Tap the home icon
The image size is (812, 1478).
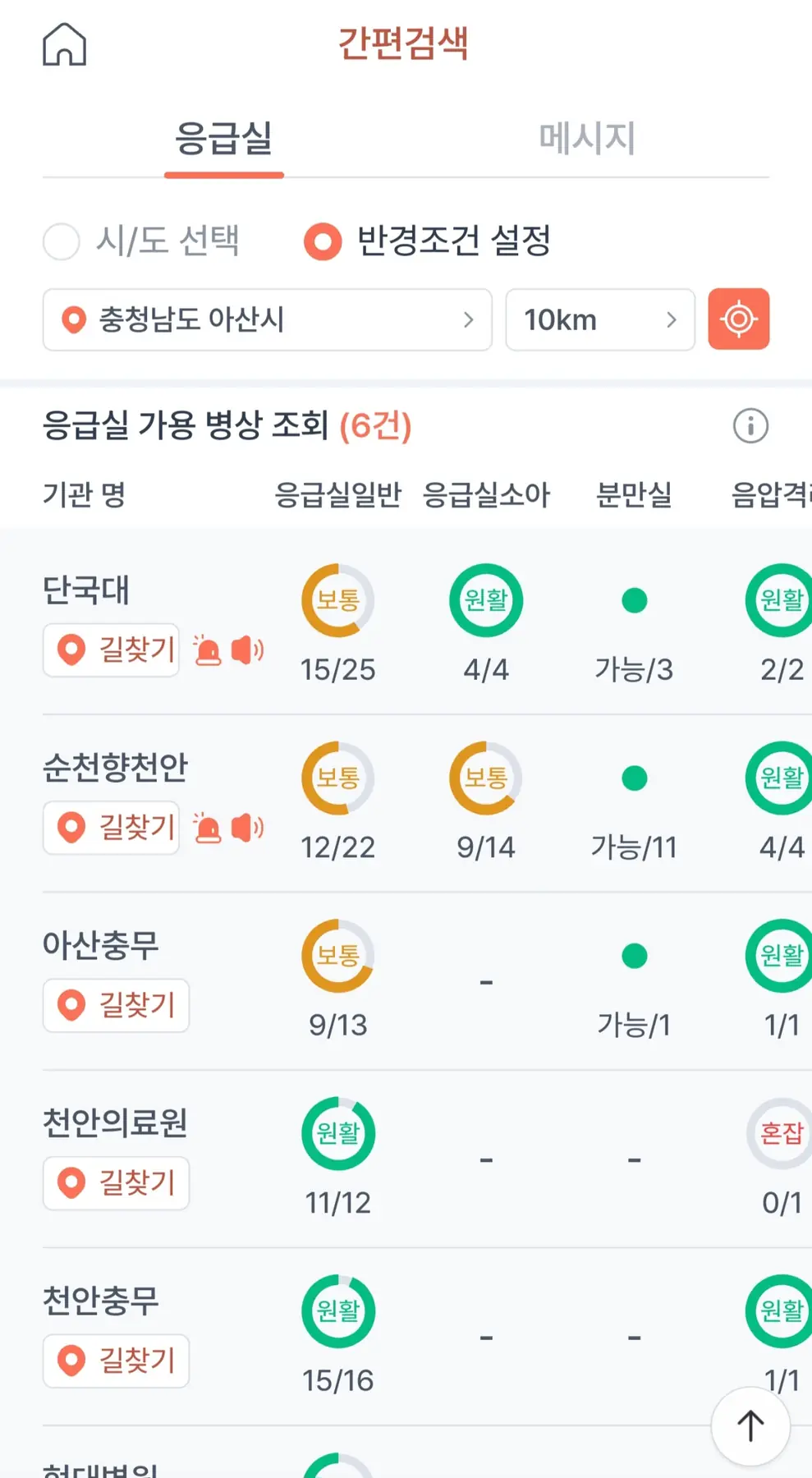pyautogui.click(x=64, y=44)
